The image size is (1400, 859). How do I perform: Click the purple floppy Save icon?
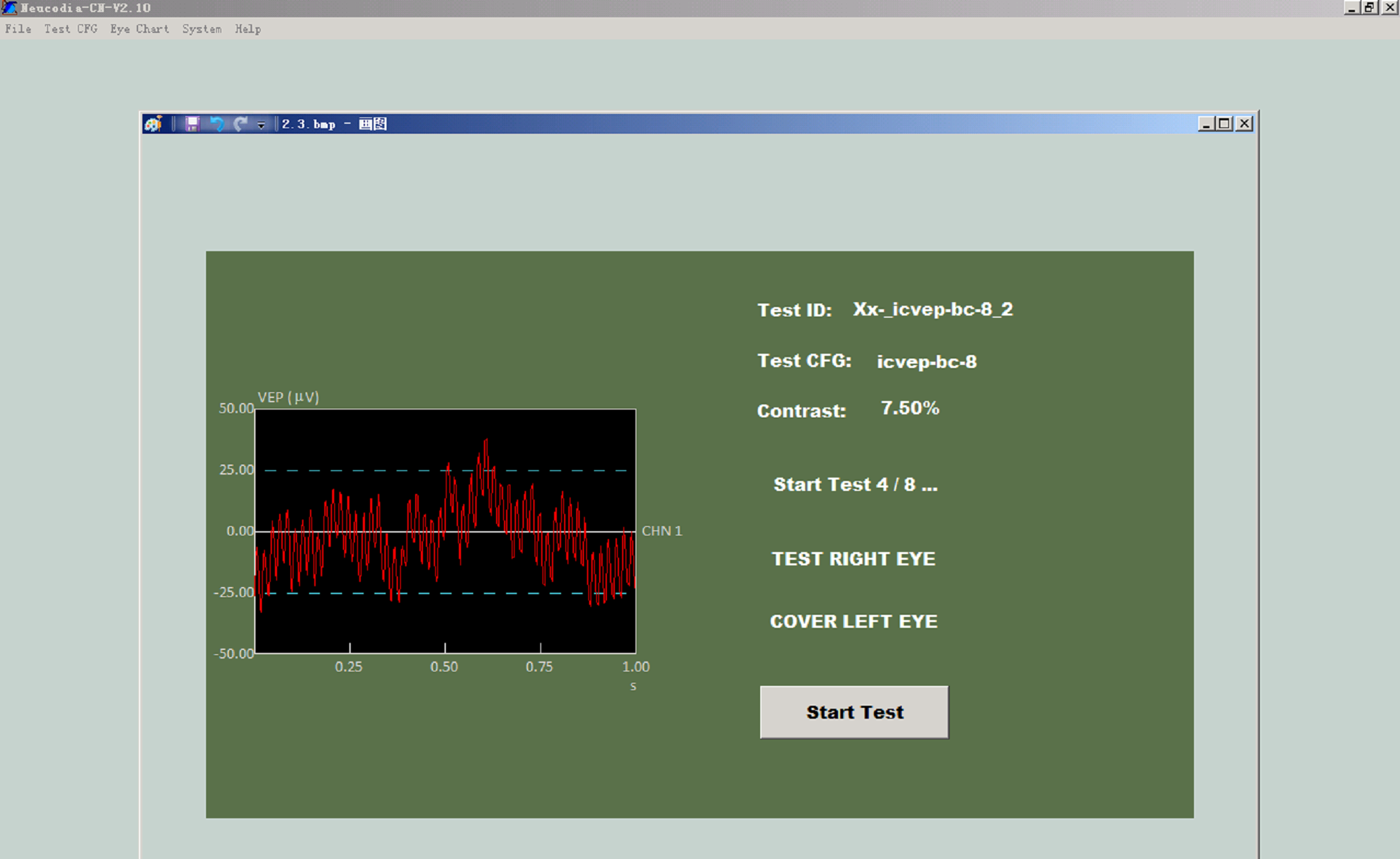[x=192, y=124]
